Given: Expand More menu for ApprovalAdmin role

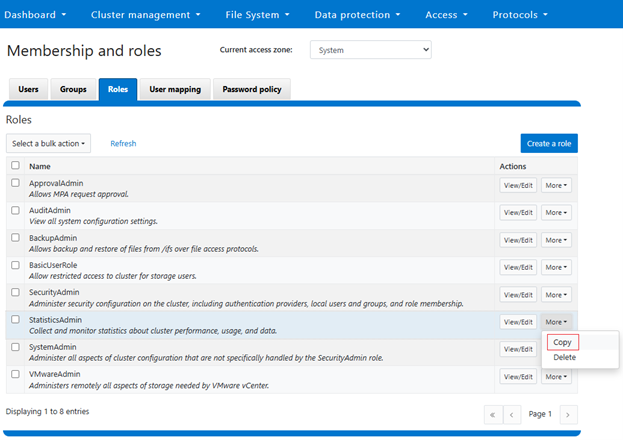Looking at the screenshot, I should (x=556, y=185).
